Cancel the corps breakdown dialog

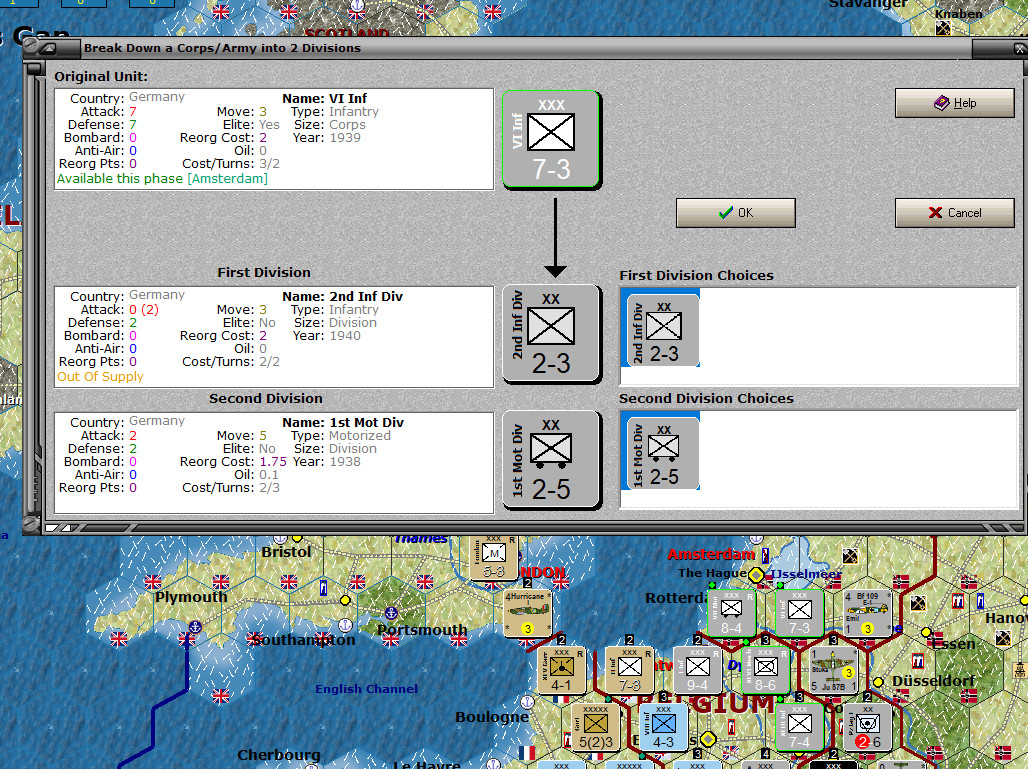click(x=955, y=213)
